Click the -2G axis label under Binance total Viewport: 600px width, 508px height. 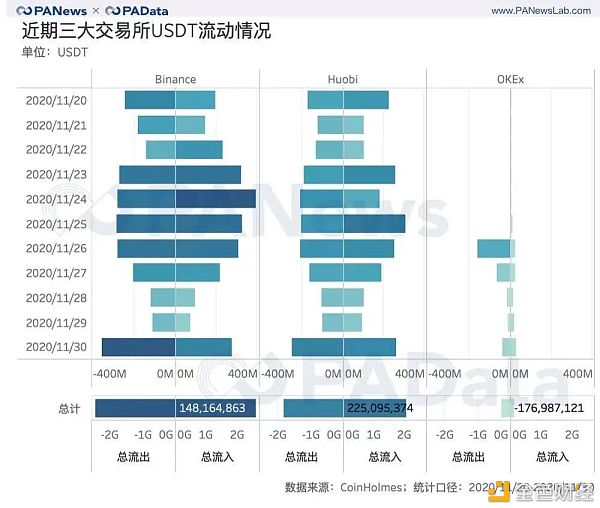[x=109, y=435]
